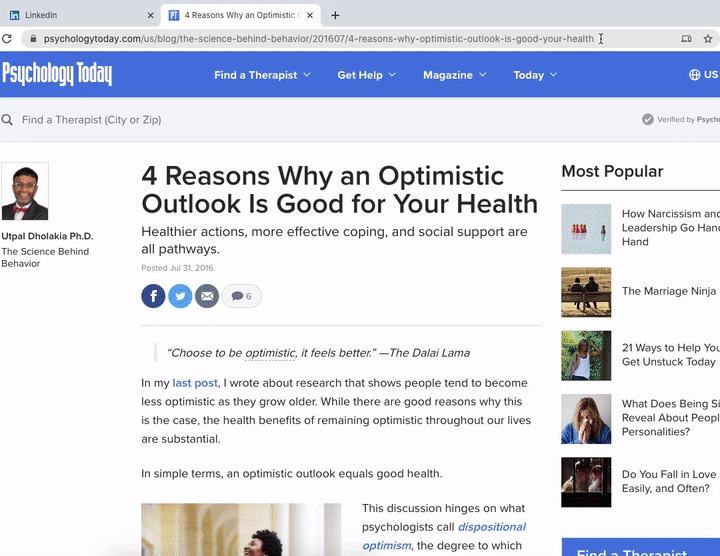The image size is (720, 556).
Task: Click the Psychology Today logo
Action: [57, 75]
